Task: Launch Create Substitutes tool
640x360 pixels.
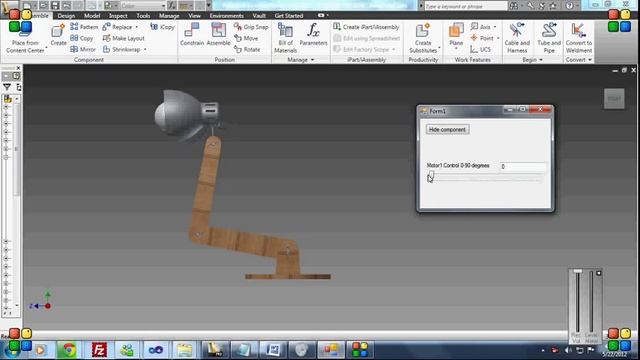Action: click(x=423, y=38)
